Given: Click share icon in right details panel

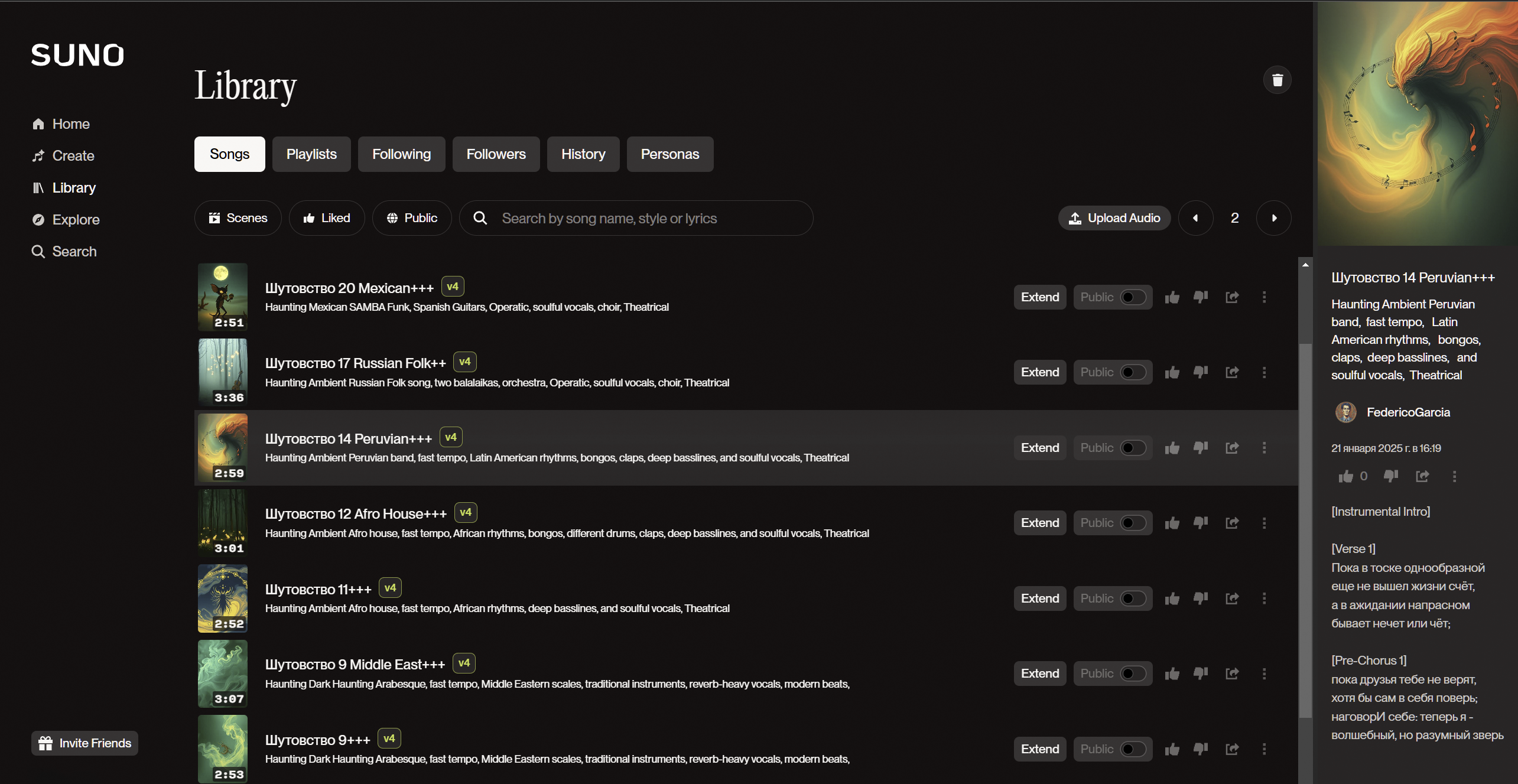Looking at the screenshot, I should (x=1422, y=476).
